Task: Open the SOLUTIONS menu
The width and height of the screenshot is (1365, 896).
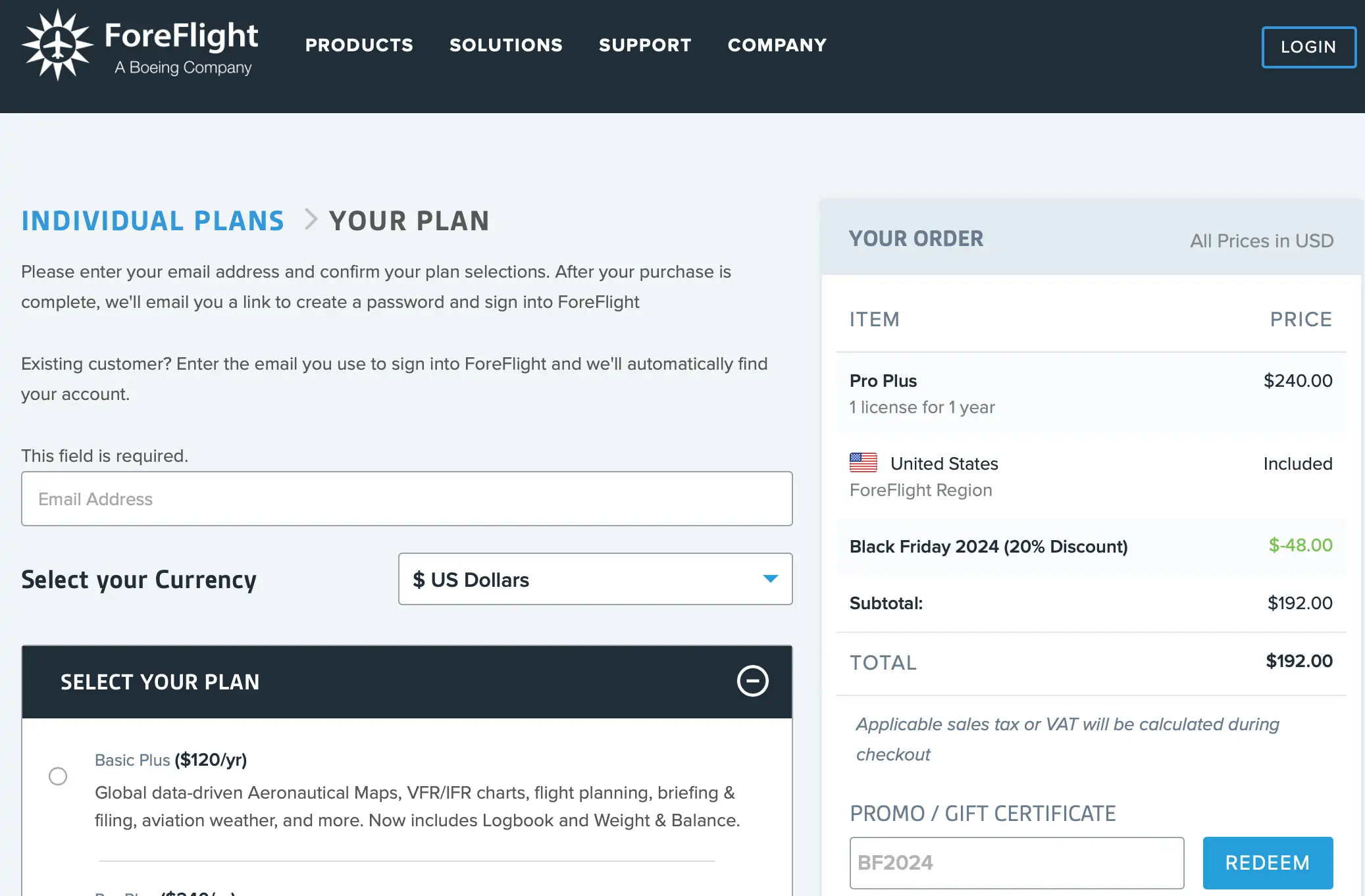Action: 505,45
